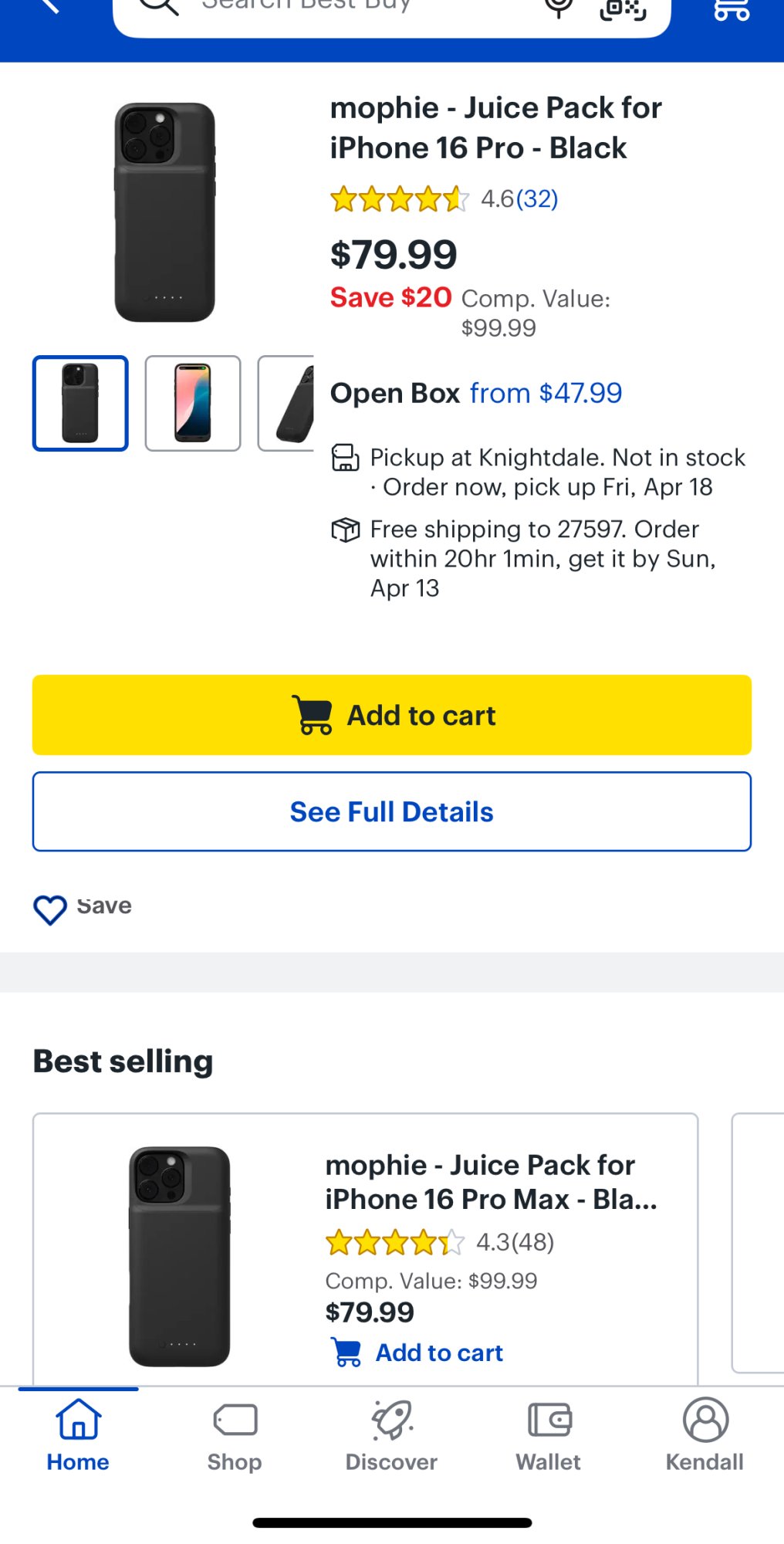Tap the search magnifier icon
The height and width of the screenshot is (1544, 784).
click(159, 6)
